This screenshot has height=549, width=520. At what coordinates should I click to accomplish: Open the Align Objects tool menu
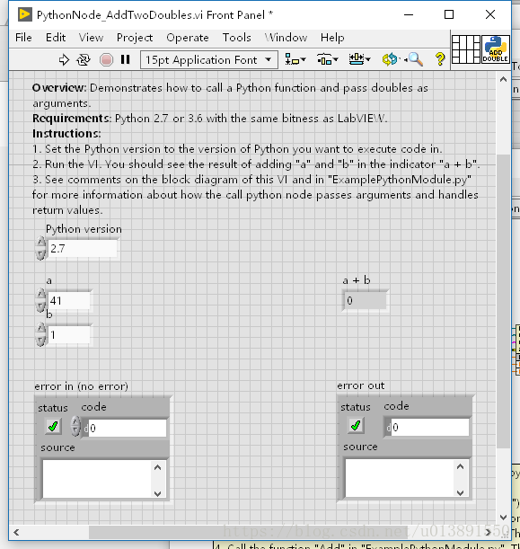click(x=295, y=60)
